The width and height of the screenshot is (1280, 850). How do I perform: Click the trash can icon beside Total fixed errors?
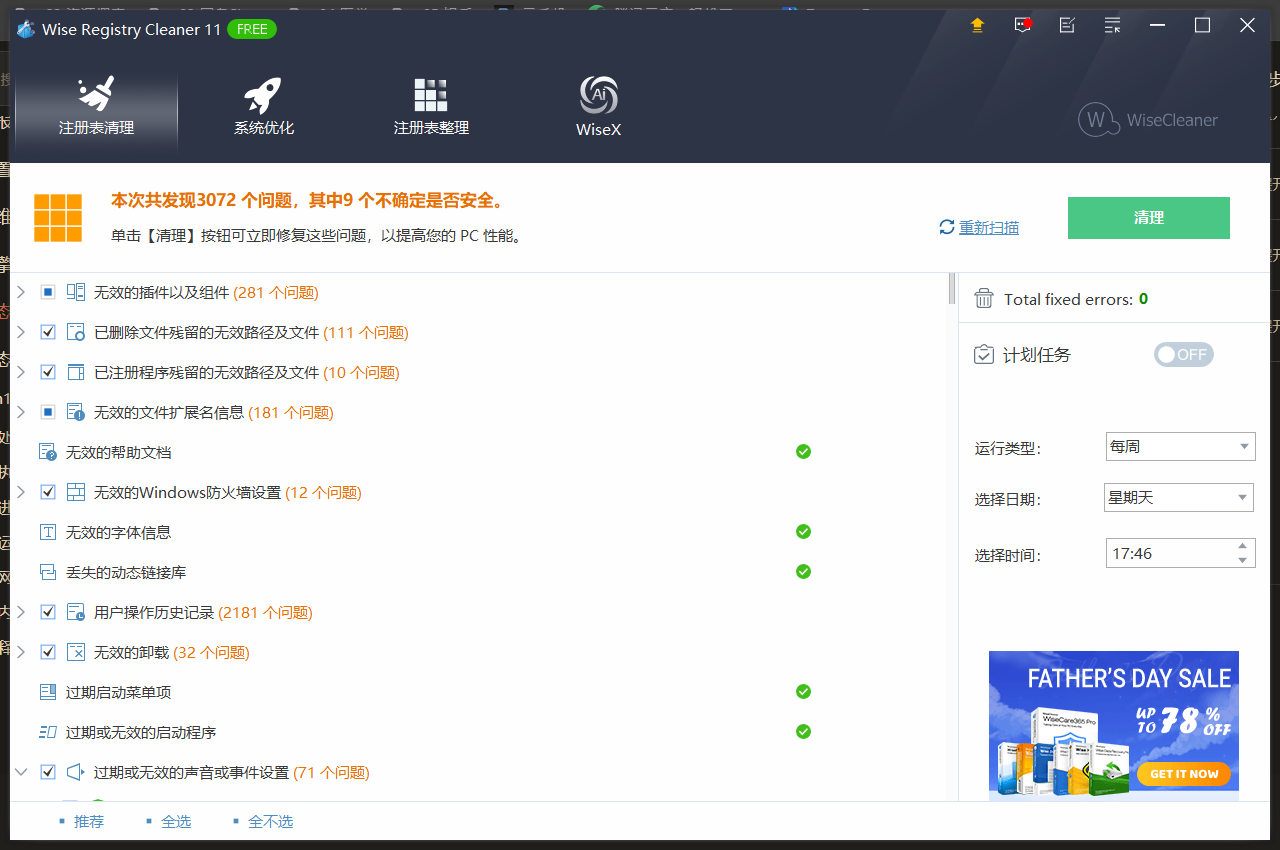(x=984, y=298)
